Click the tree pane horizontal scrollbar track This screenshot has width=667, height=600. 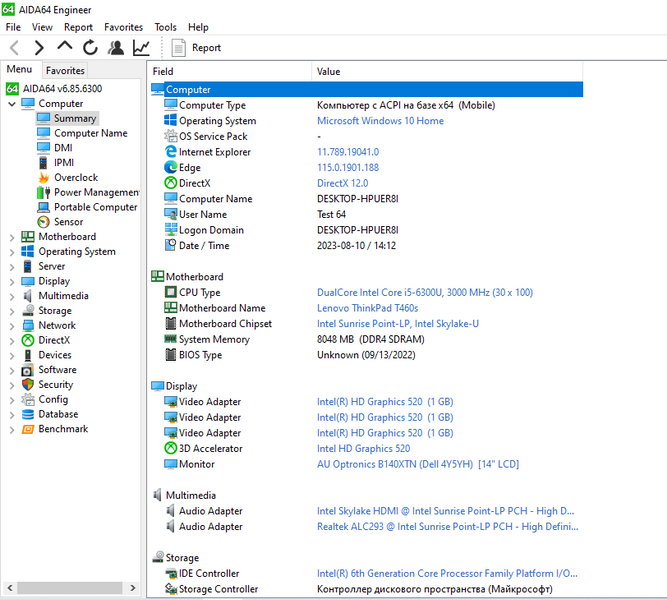(69, 588)
